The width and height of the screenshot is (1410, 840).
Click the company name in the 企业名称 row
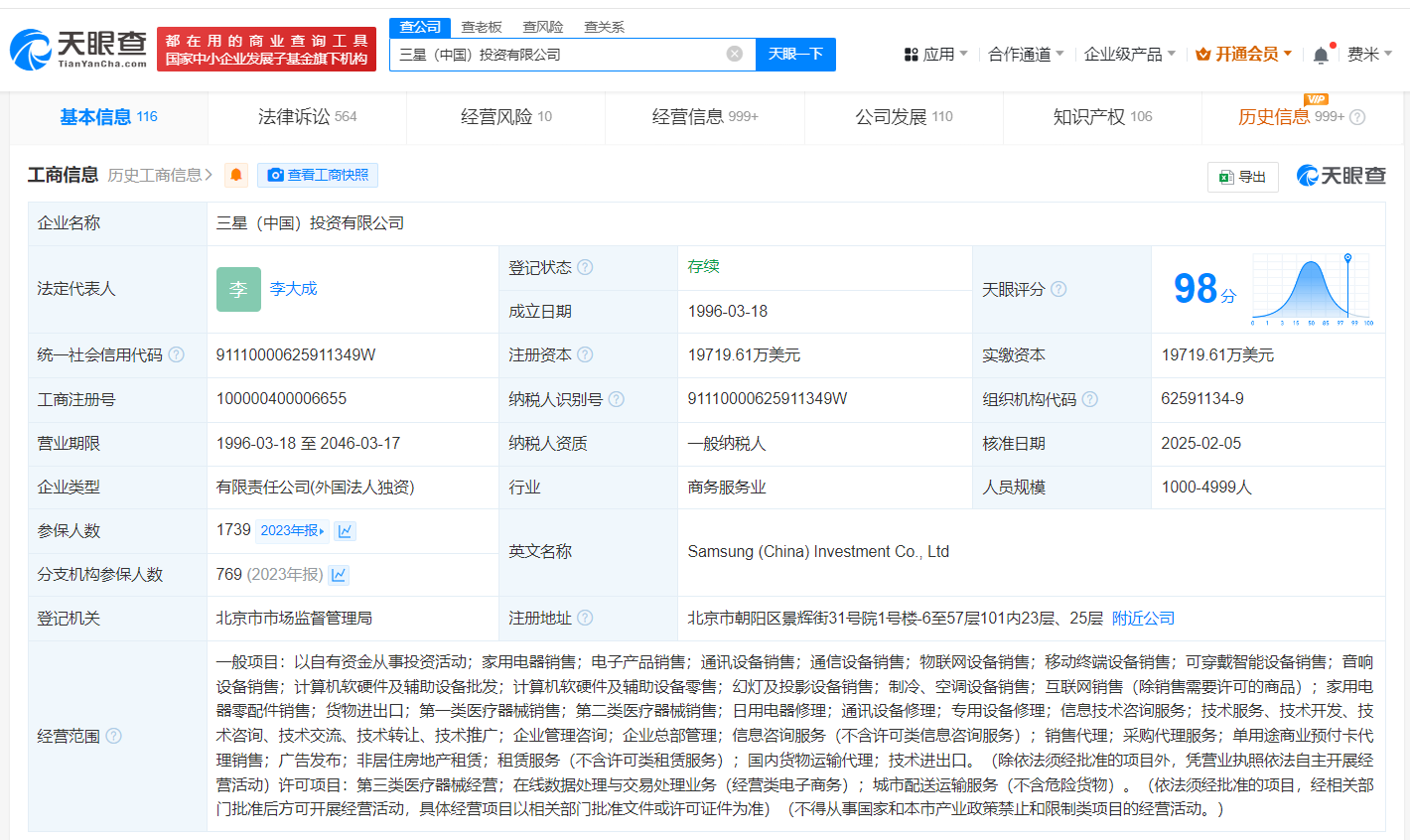(x=310, y=222)
